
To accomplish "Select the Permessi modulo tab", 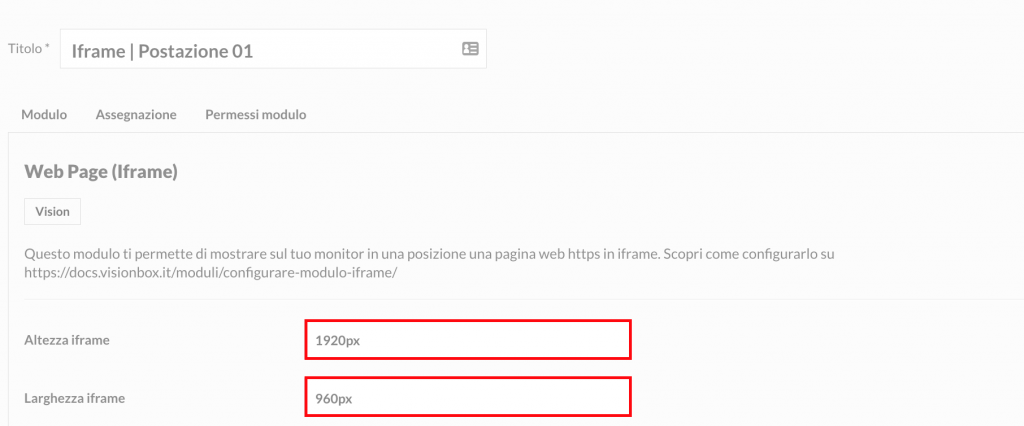I will coord(255,114).
